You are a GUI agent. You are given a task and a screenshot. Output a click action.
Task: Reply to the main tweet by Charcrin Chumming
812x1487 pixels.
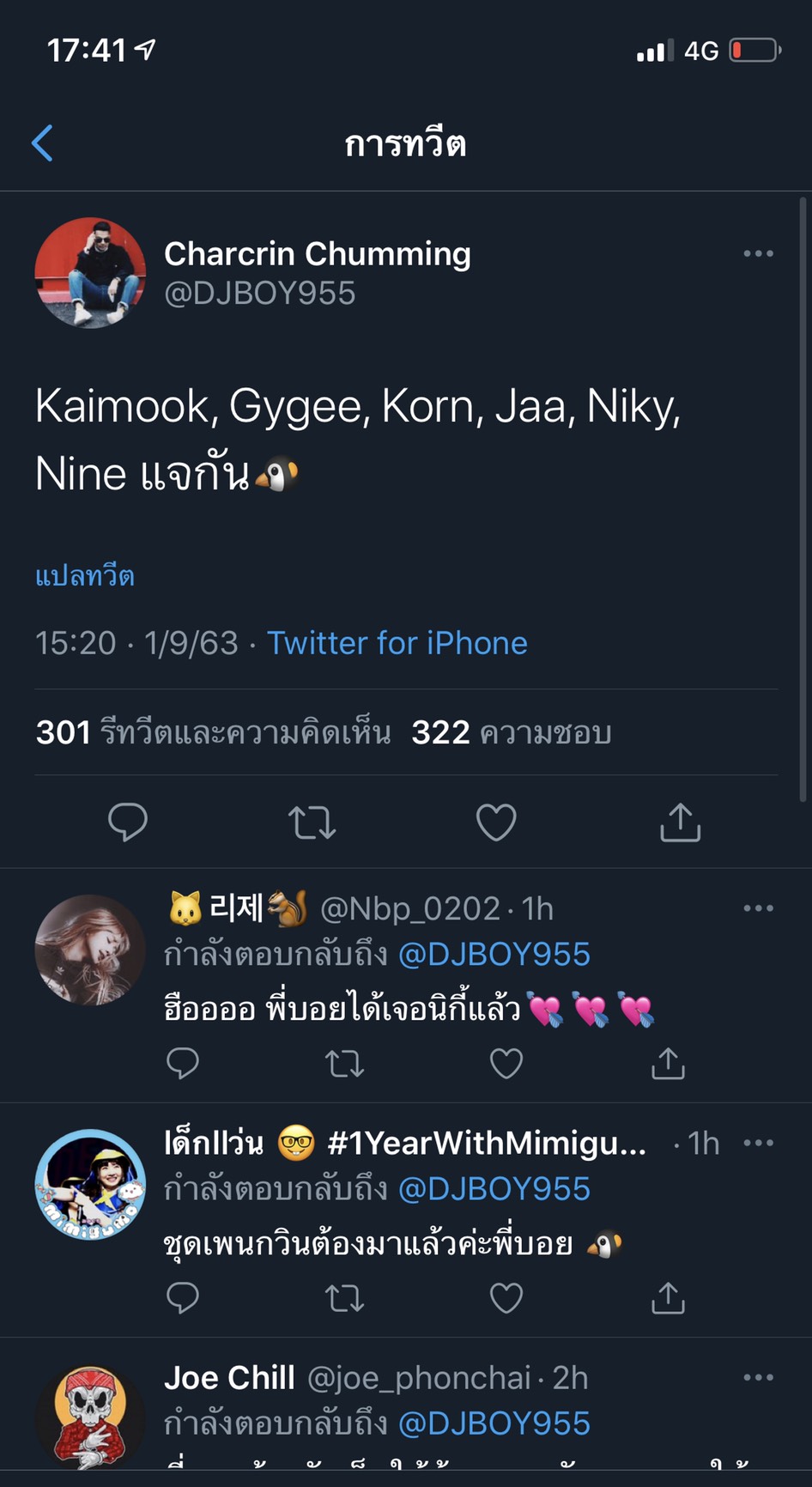click(128, 822)
